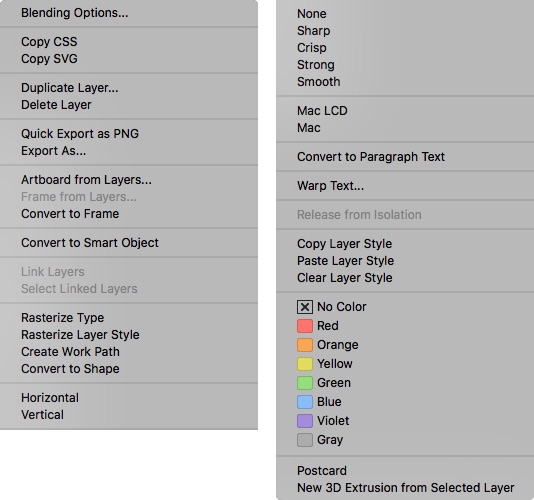The image size is (534, 500).
Task: Pick the Gray color label swatch
Action: tap(305, 440)
